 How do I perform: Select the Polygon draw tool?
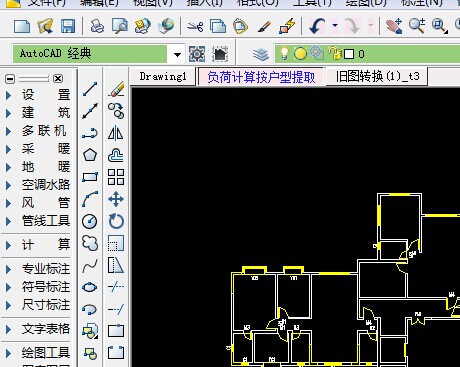coord(90,155)
